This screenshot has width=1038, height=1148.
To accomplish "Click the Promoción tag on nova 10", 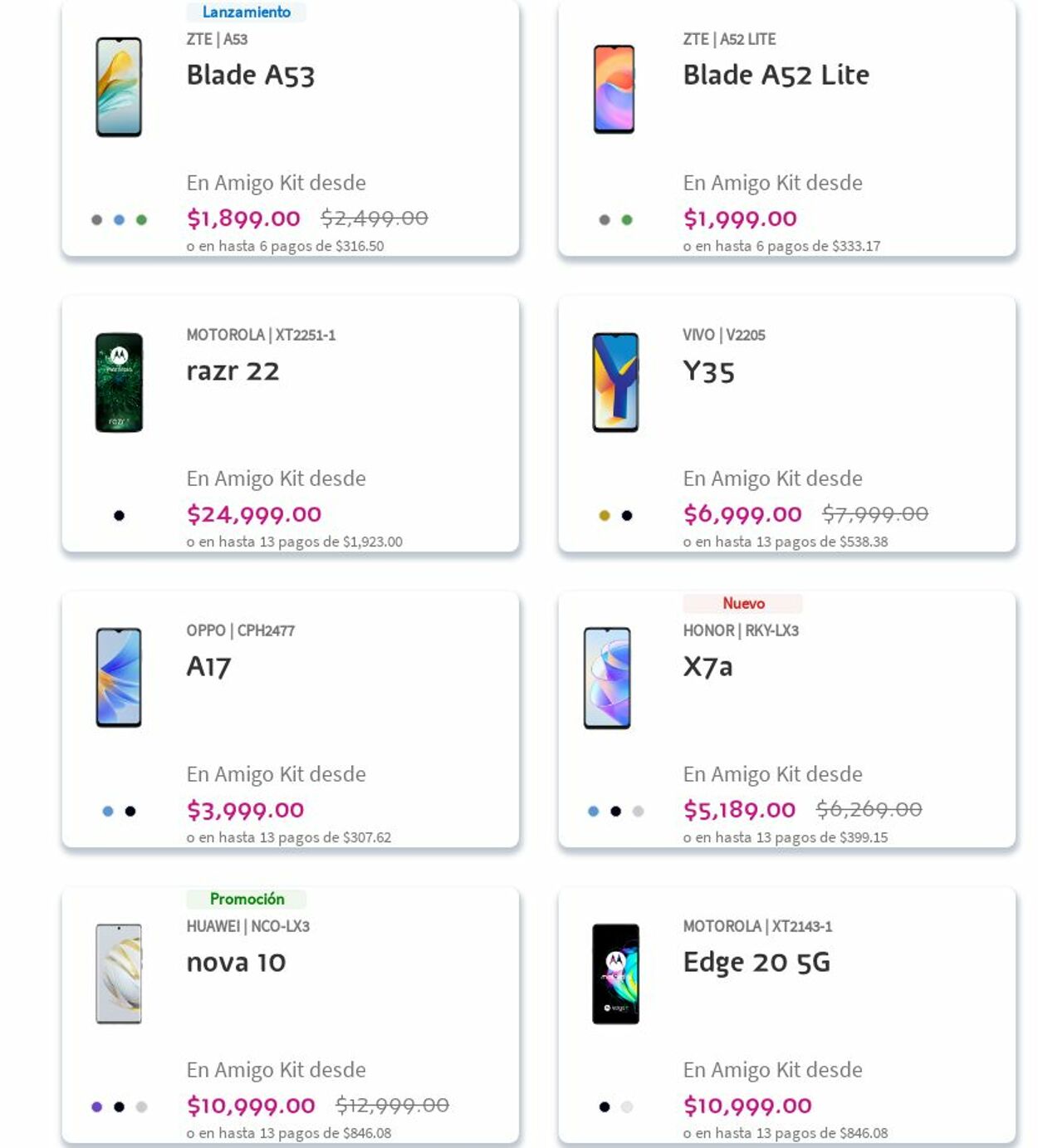I will [x=247, y=899].
